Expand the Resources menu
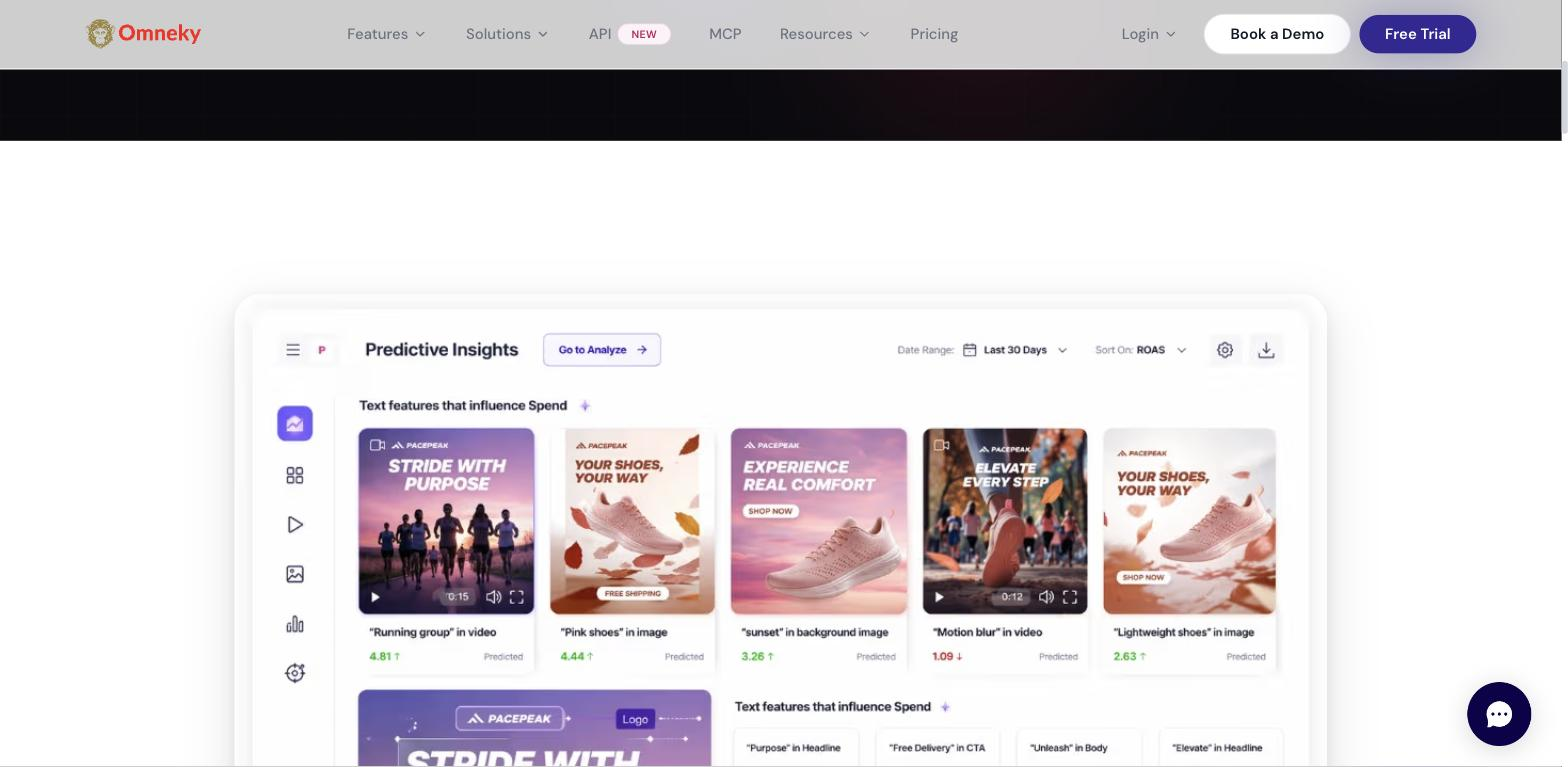Image resolution: width=1568 pixels, height=767 pixels. pyautogui.click(x=825, y=34)
